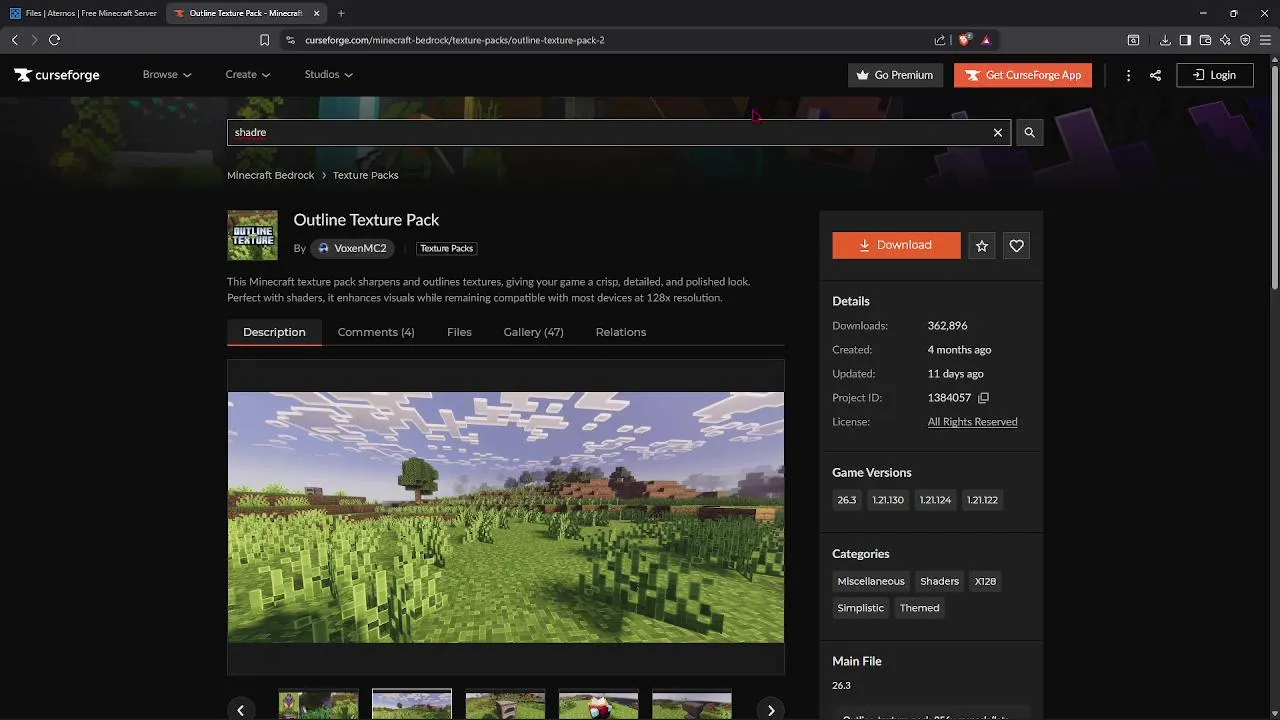The width and height of the screenshot is (1280, 720).
Task: Click the browser address bar URL
Action: 454,40
